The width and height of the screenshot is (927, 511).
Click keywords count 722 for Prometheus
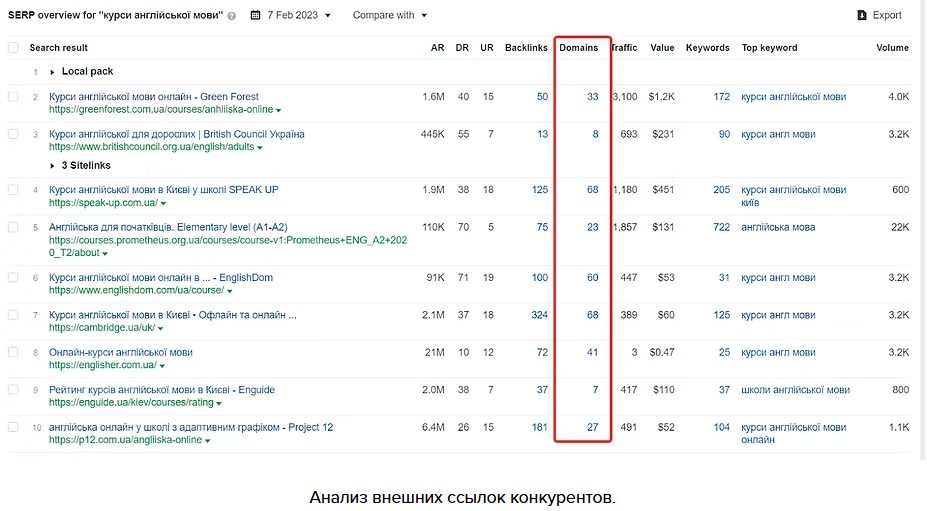coord(721,227)
